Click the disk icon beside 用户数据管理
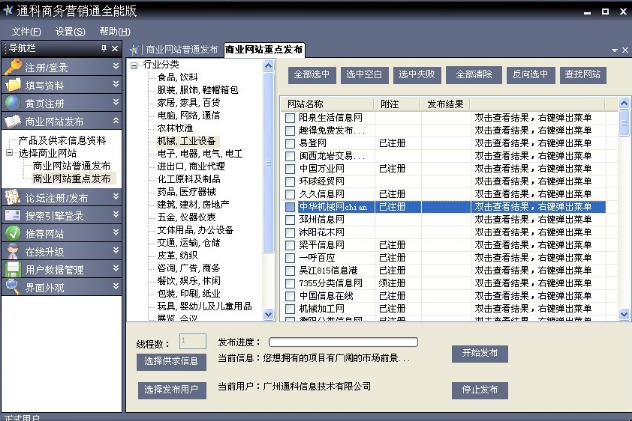This screenshot has height=421, width=632. [x=12, y=269]
